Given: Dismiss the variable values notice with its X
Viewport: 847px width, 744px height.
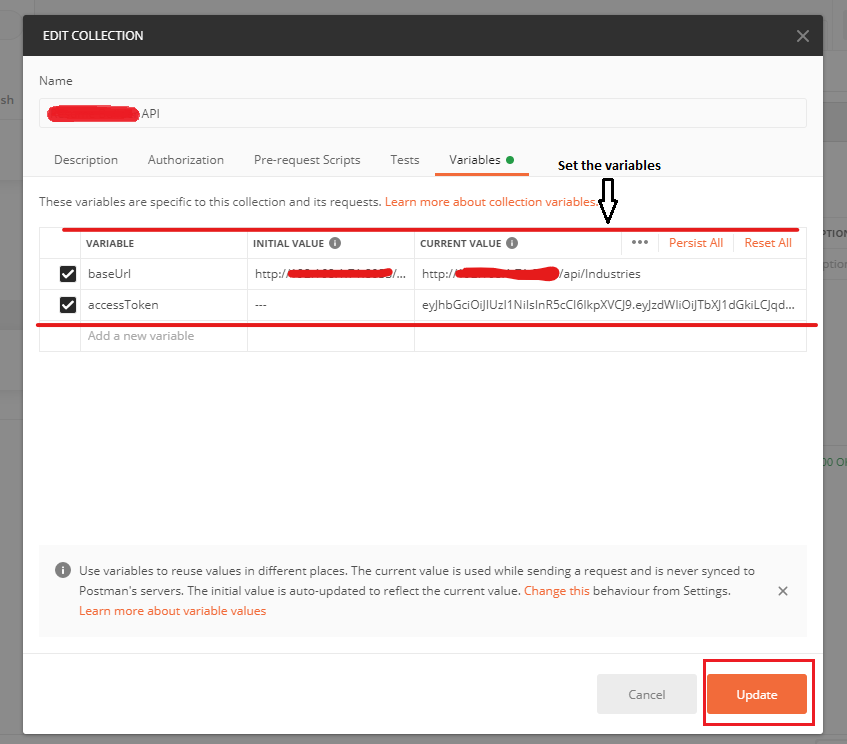Looking at the screenshot, I should (783, 591).
